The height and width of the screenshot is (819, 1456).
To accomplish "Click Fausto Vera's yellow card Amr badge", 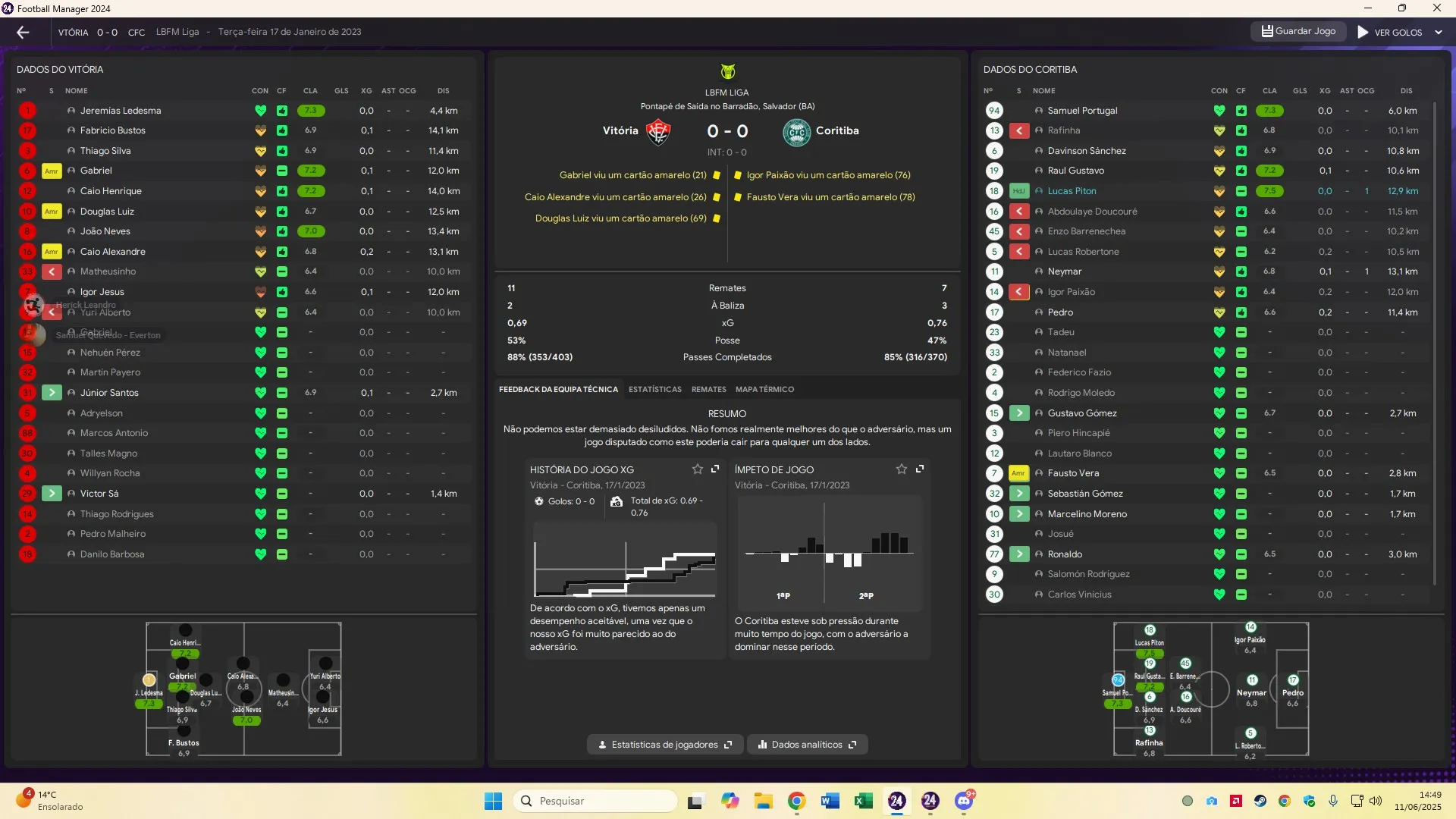I will point(1018,473).
